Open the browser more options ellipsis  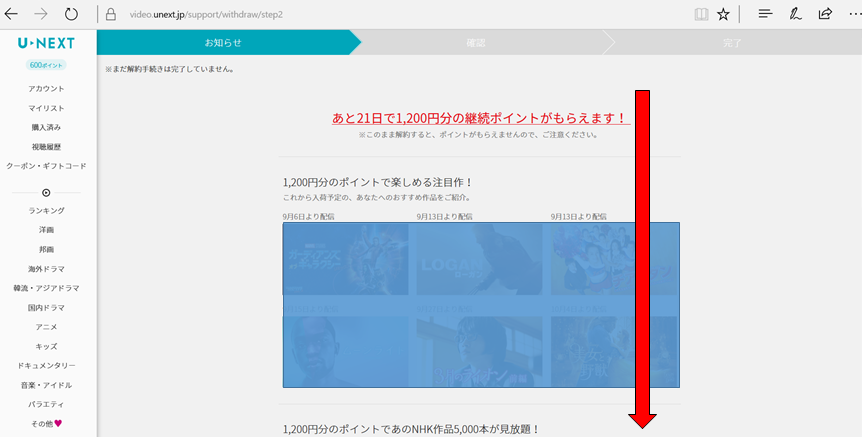point(855,14)
